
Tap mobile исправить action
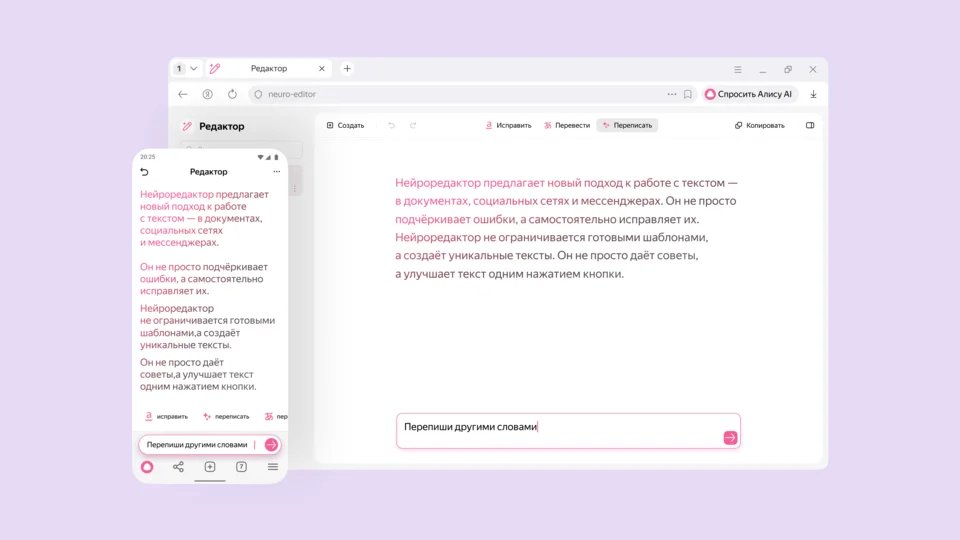[x=167, y=416]
